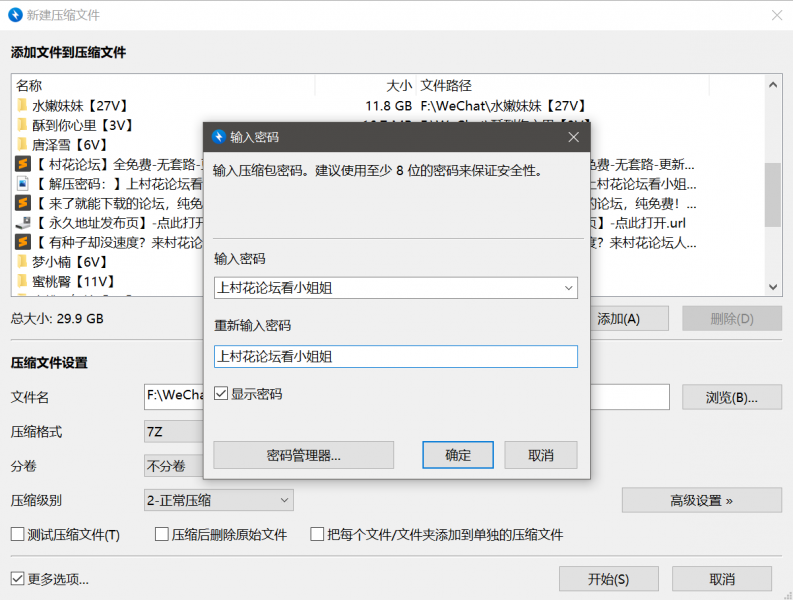Open 密码管理器... button
Screen dimensions: 793x600
(304, 455)
